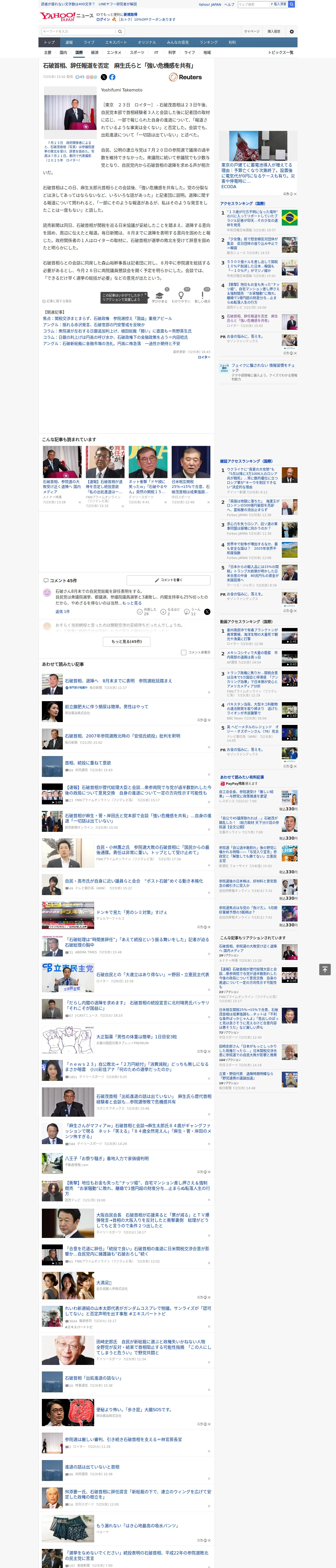The width and height of the screenshot is (336, 1568).
Task: Share article on X icon
Action: point(103,77)
